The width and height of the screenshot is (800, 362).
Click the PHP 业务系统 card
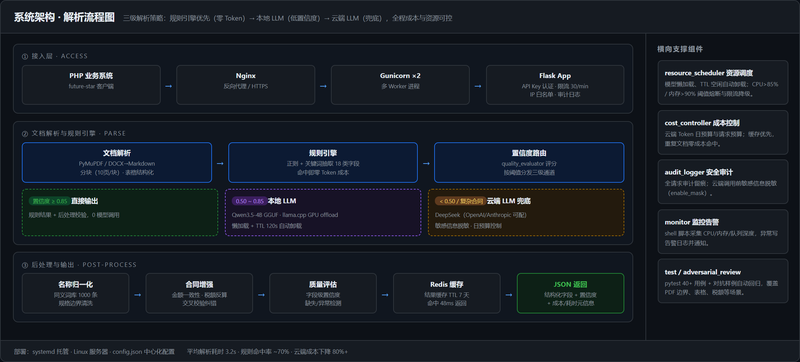(91, 85)
